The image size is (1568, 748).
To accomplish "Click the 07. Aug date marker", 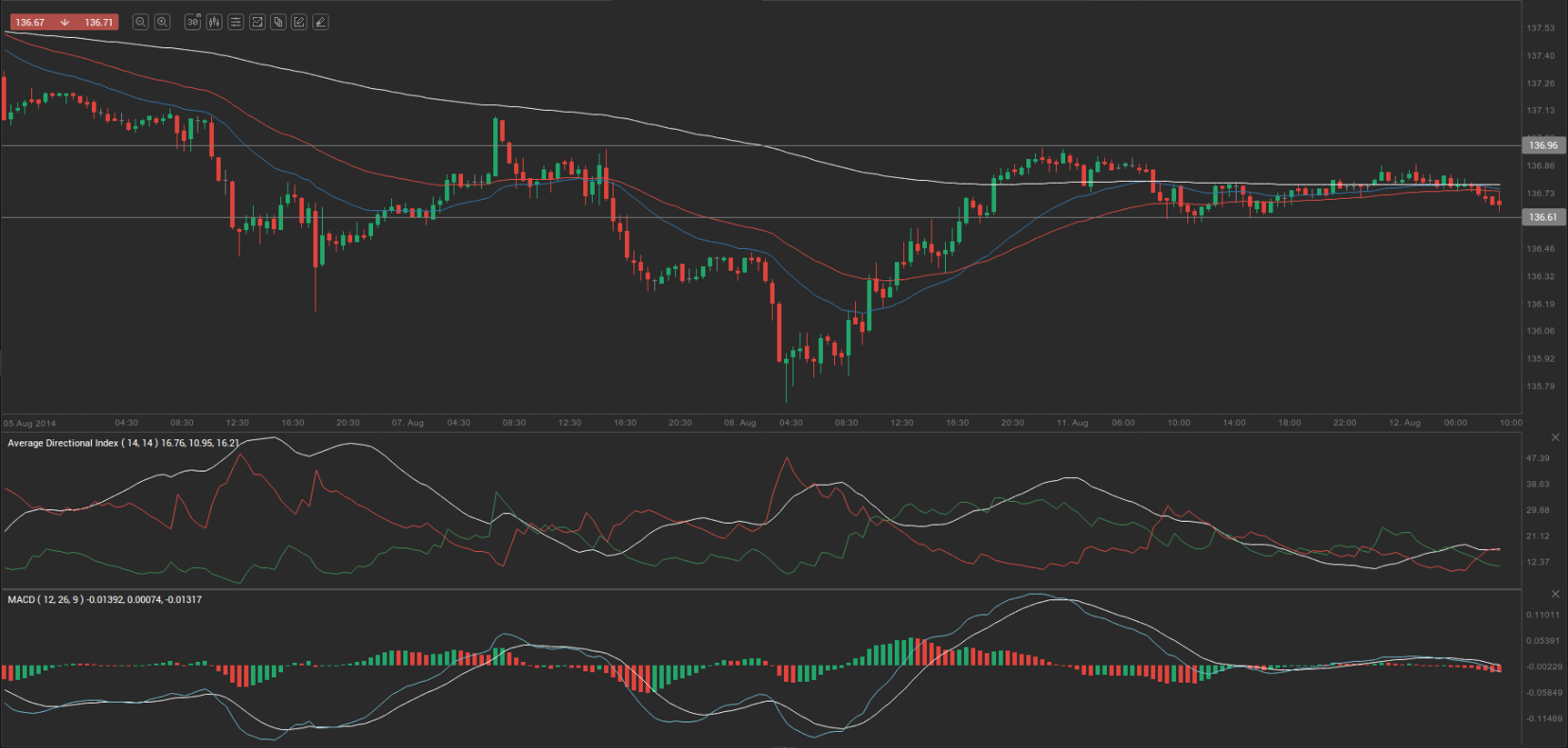I will (407, 423).
